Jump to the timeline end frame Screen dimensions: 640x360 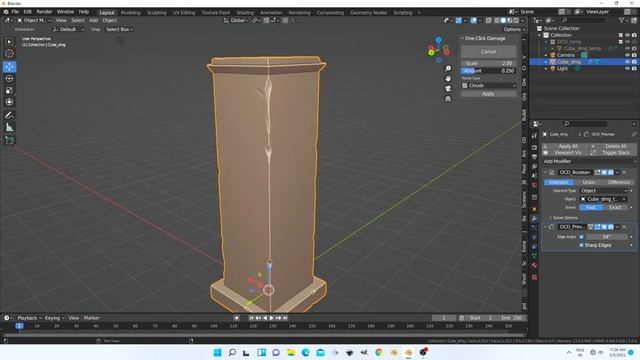click(285, 318)
